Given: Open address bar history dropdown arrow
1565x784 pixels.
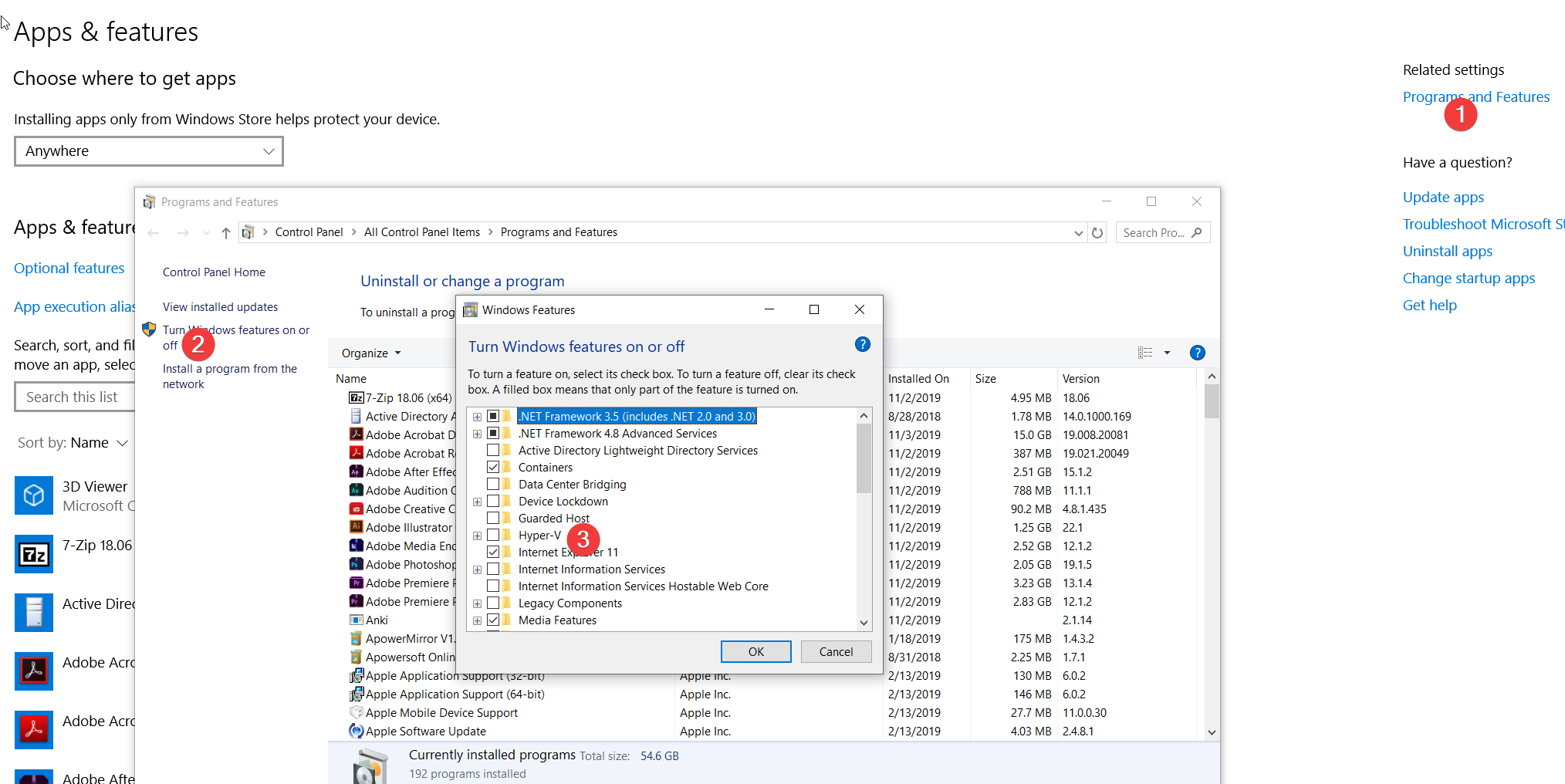Looking at the screenshot, I should click(1078, 233).
